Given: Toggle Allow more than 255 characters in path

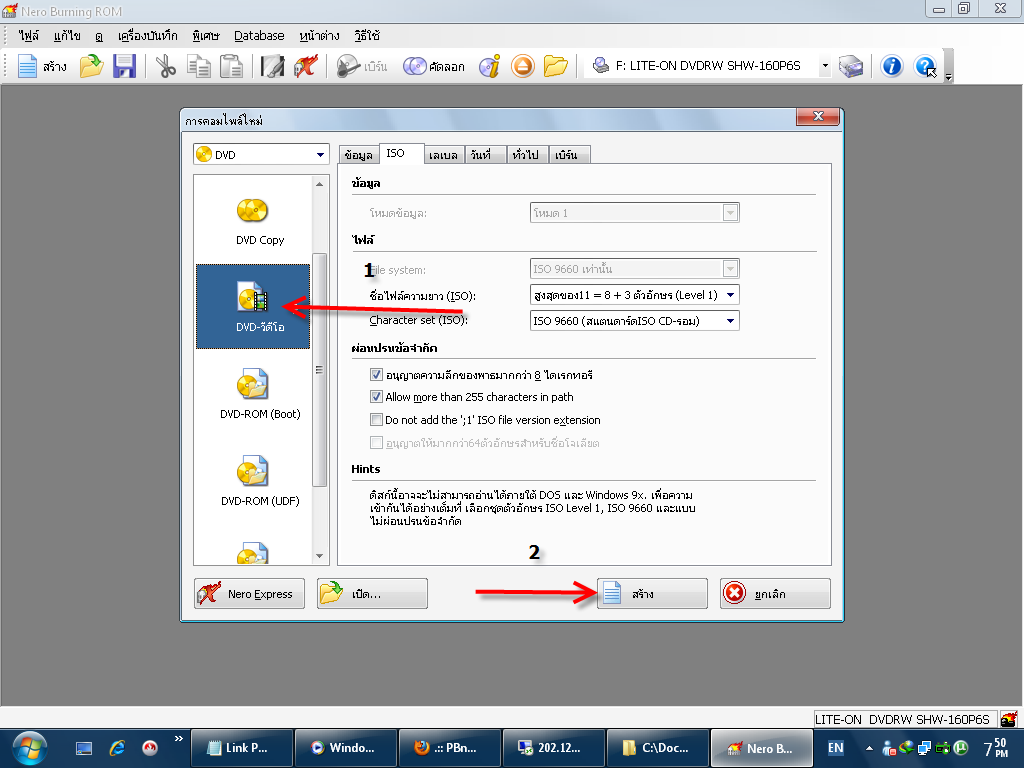Looking at the screenshot, I should pos(376,396).
